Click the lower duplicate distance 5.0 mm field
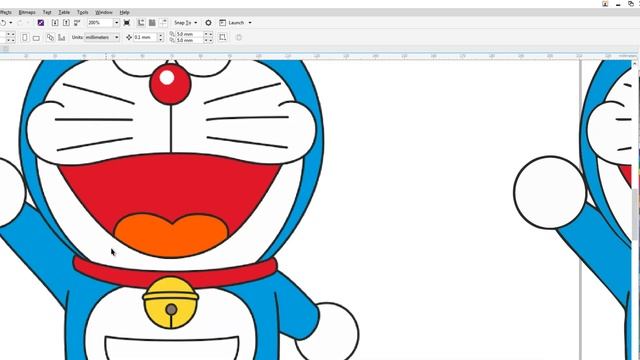The height and width of the screenshot is (360, 640). tap(189, 40)
